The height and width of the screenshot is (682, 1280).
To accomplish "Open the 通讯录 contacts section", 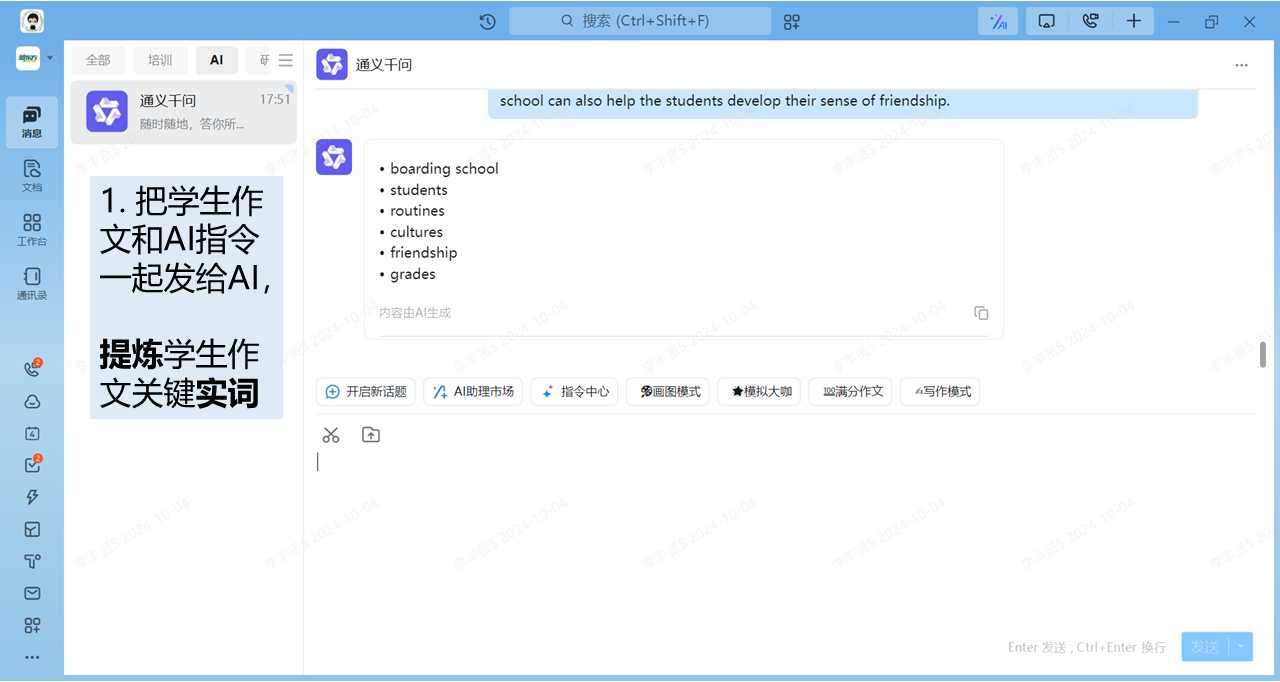I will pos(32,283).
